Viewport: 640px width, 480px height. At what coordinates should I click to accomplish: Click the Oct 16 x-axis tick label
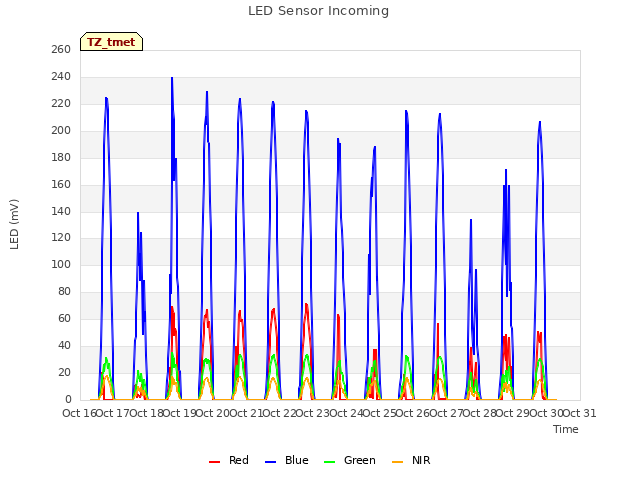click(80, 413)
